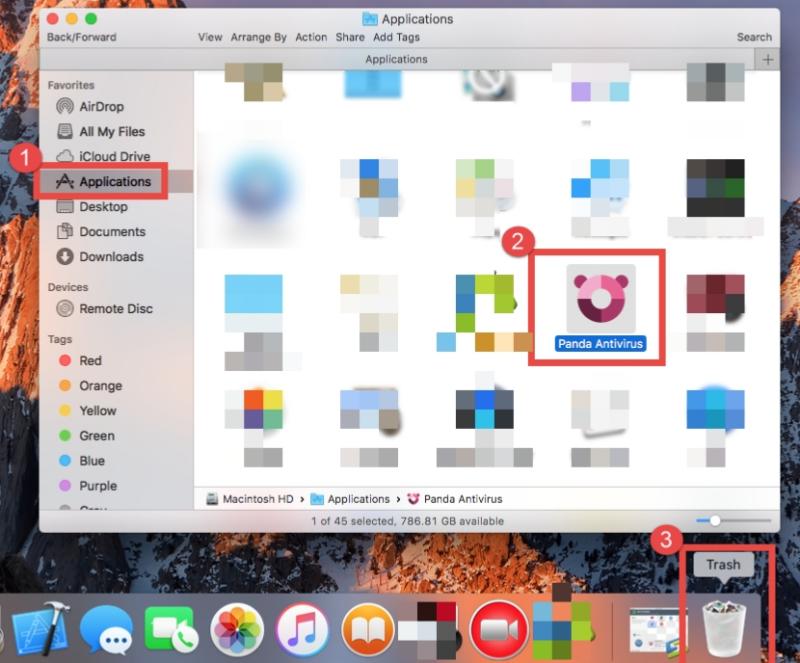This screenshot has width=800, height=663.
Task: Open the Trash in the Dock
Action: click(724, 627)
